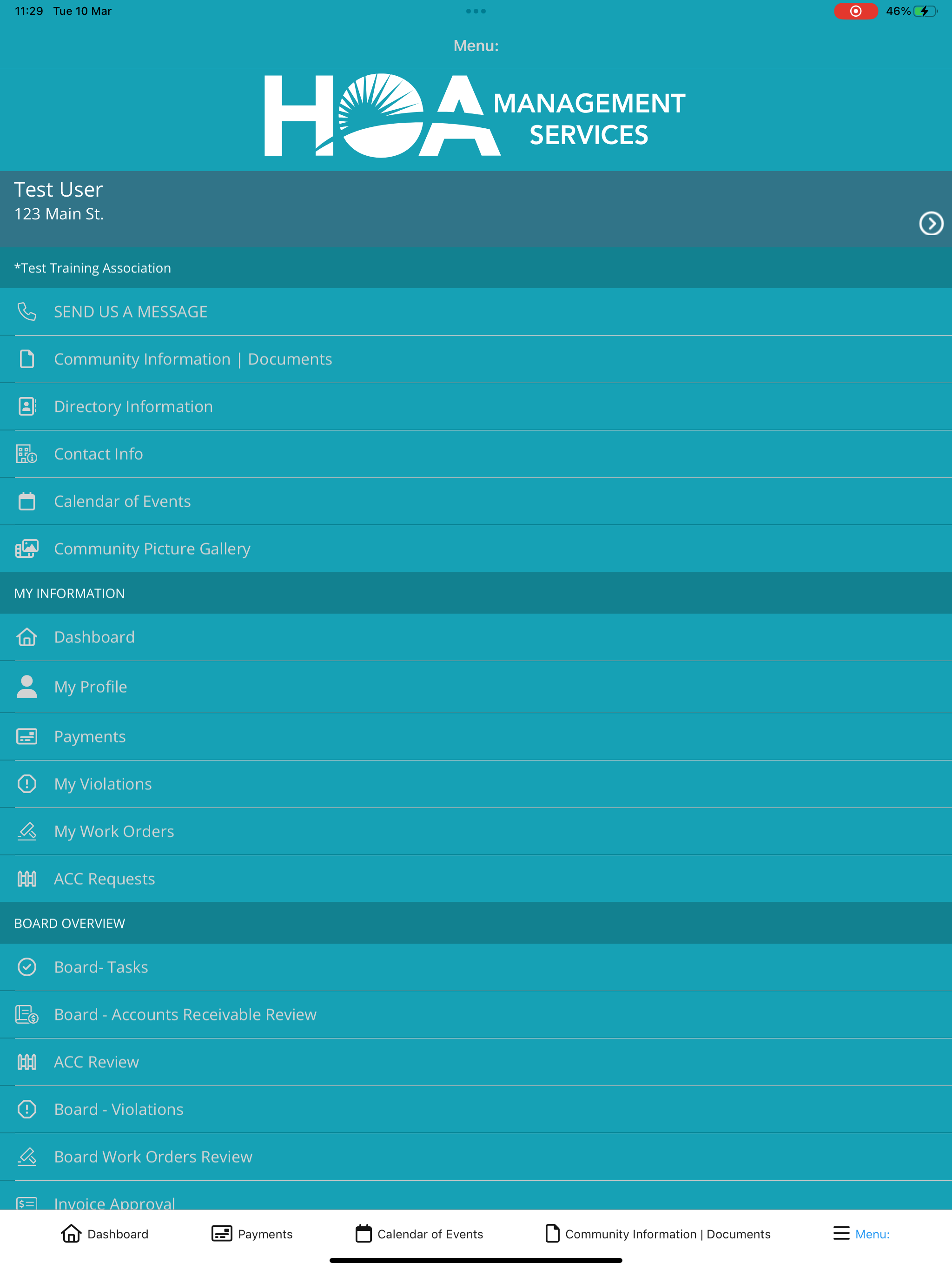952x1270 pixels.
Task: Go to Dashboard under My Information
Action: [x=476, y=637]
